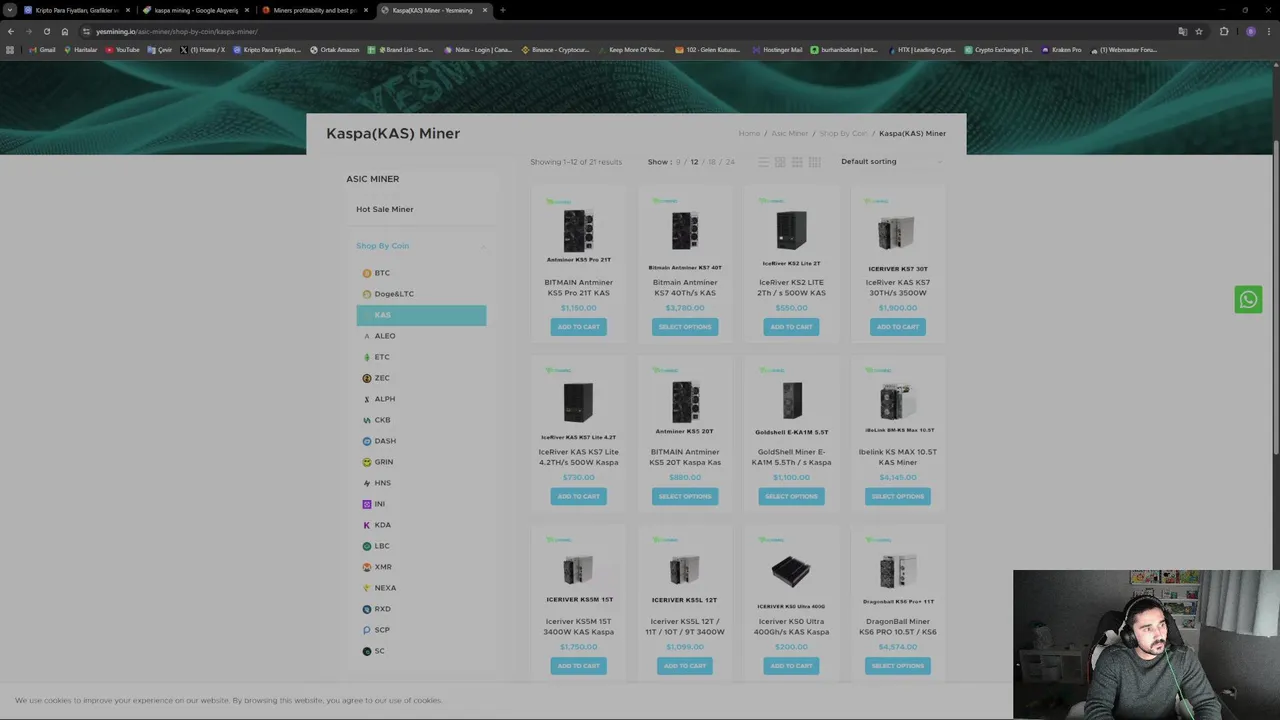Viewport: 1280px width, 720px height.
Task: Select options for Bitmain Antminer KS7 40Th/s
Action: [x=685, y=327]
